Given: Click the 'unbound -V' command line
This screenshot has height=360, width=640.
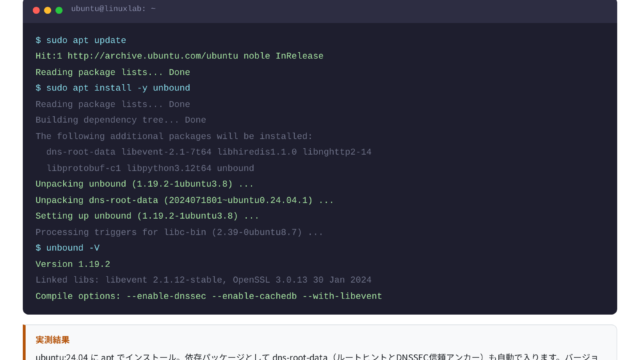Looking at the screenshot, I should coord(67,248).
